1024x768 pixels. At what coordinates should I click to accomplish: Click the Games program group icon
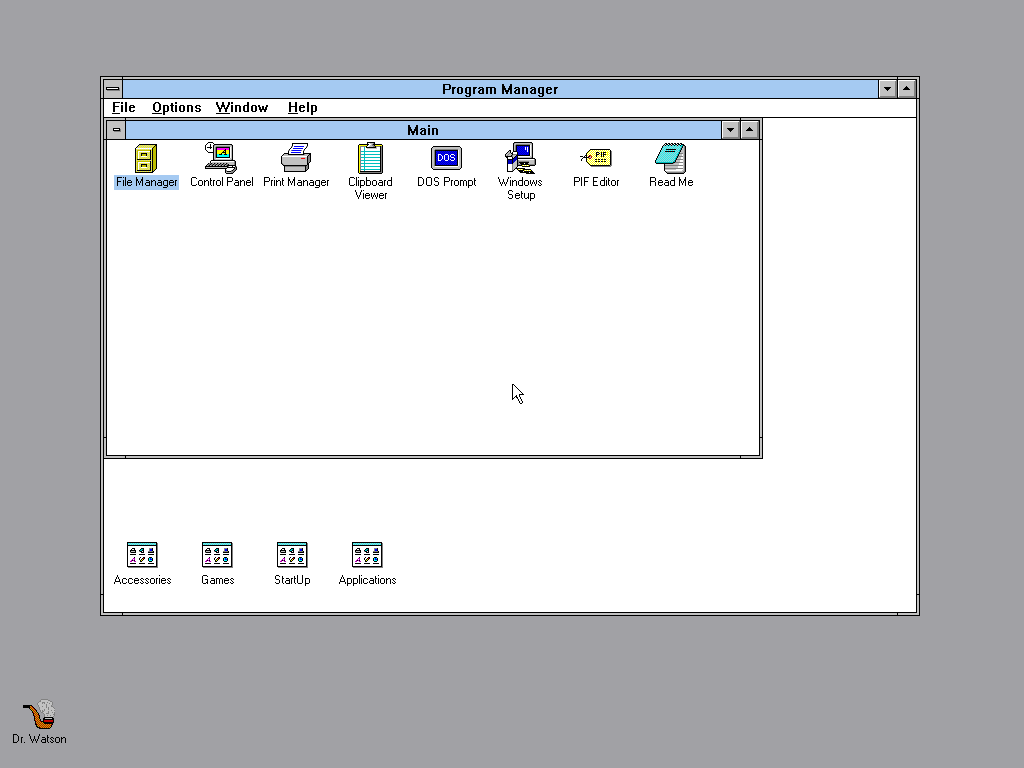pyautogui.click(x=217, y=555)
